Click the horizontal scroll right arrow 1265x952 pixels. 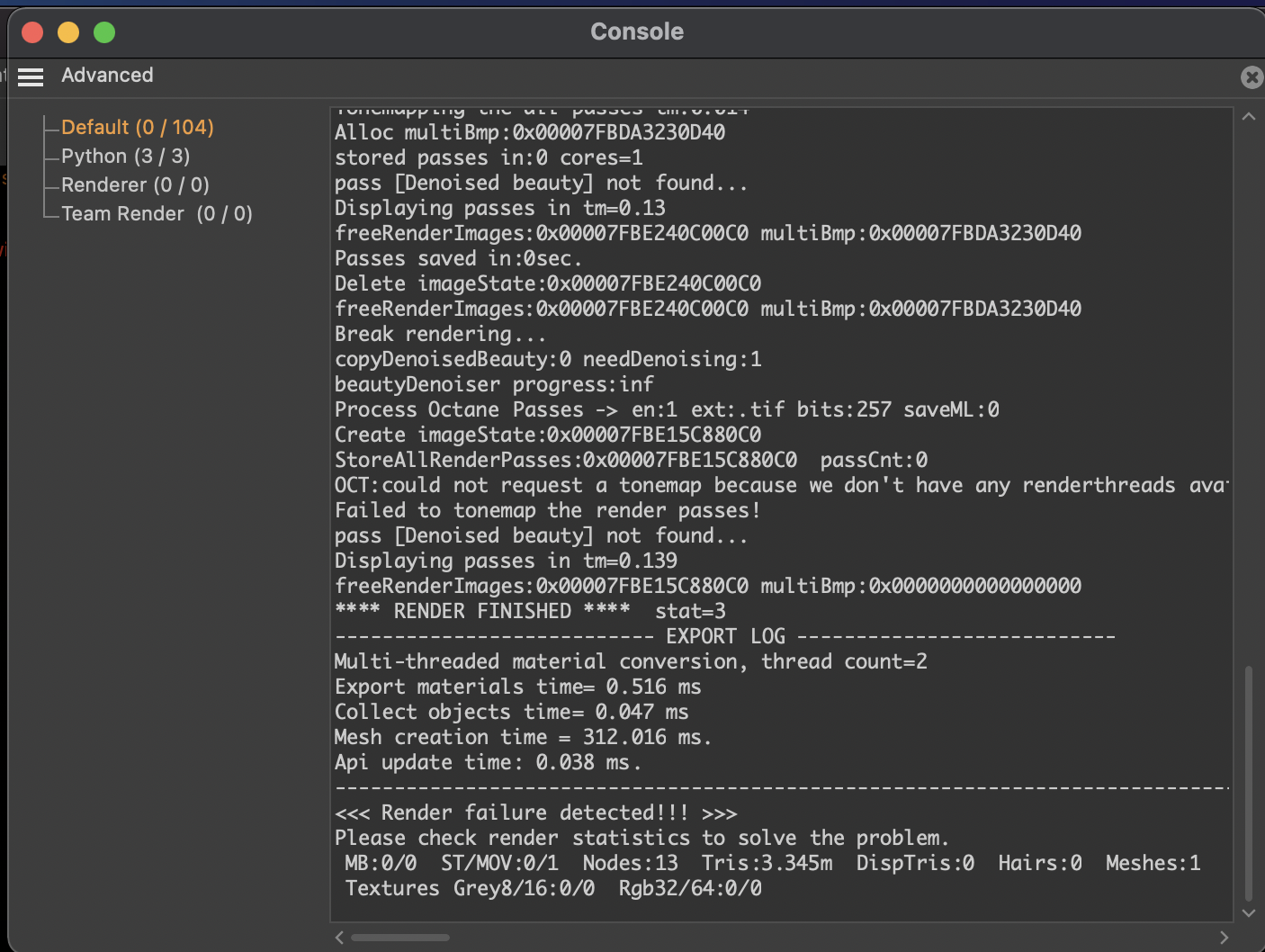1224,938
